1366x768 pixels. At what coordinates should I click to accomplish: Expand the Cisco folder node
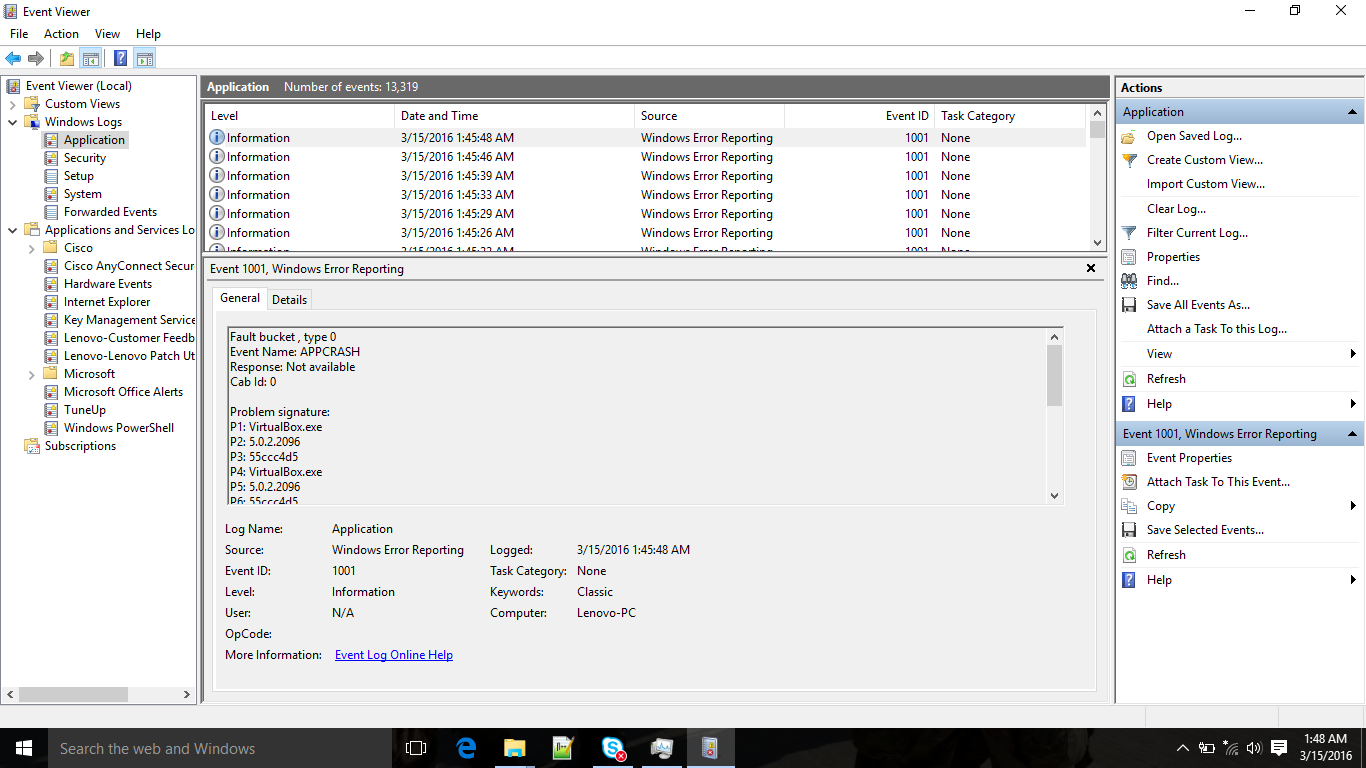(32, 248)
